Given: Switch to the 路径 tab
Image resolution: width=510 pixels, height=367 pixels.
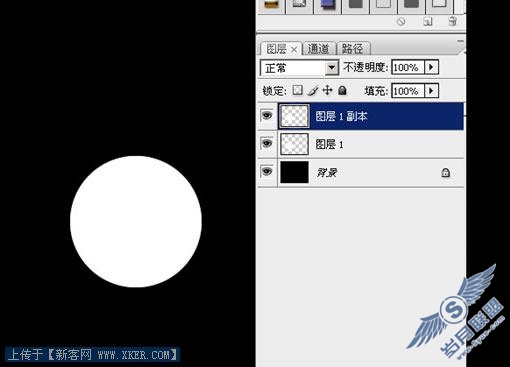Looking at the screenshot, I should [x=353, y=49].
